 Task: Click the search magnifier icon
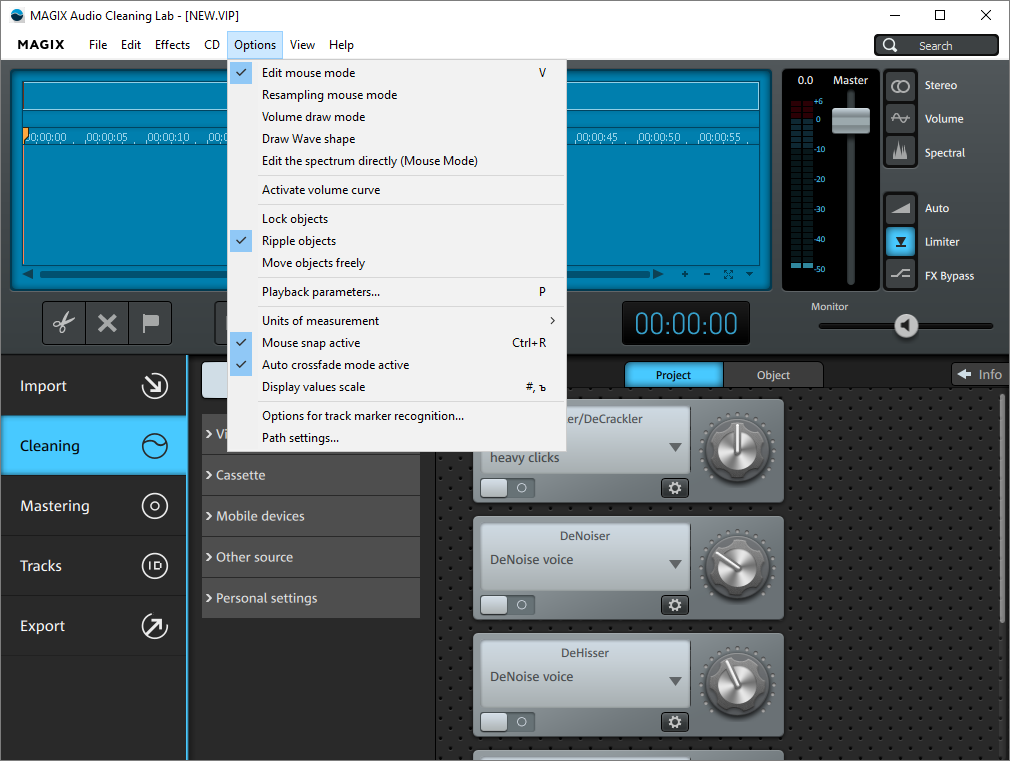[890, 45]
